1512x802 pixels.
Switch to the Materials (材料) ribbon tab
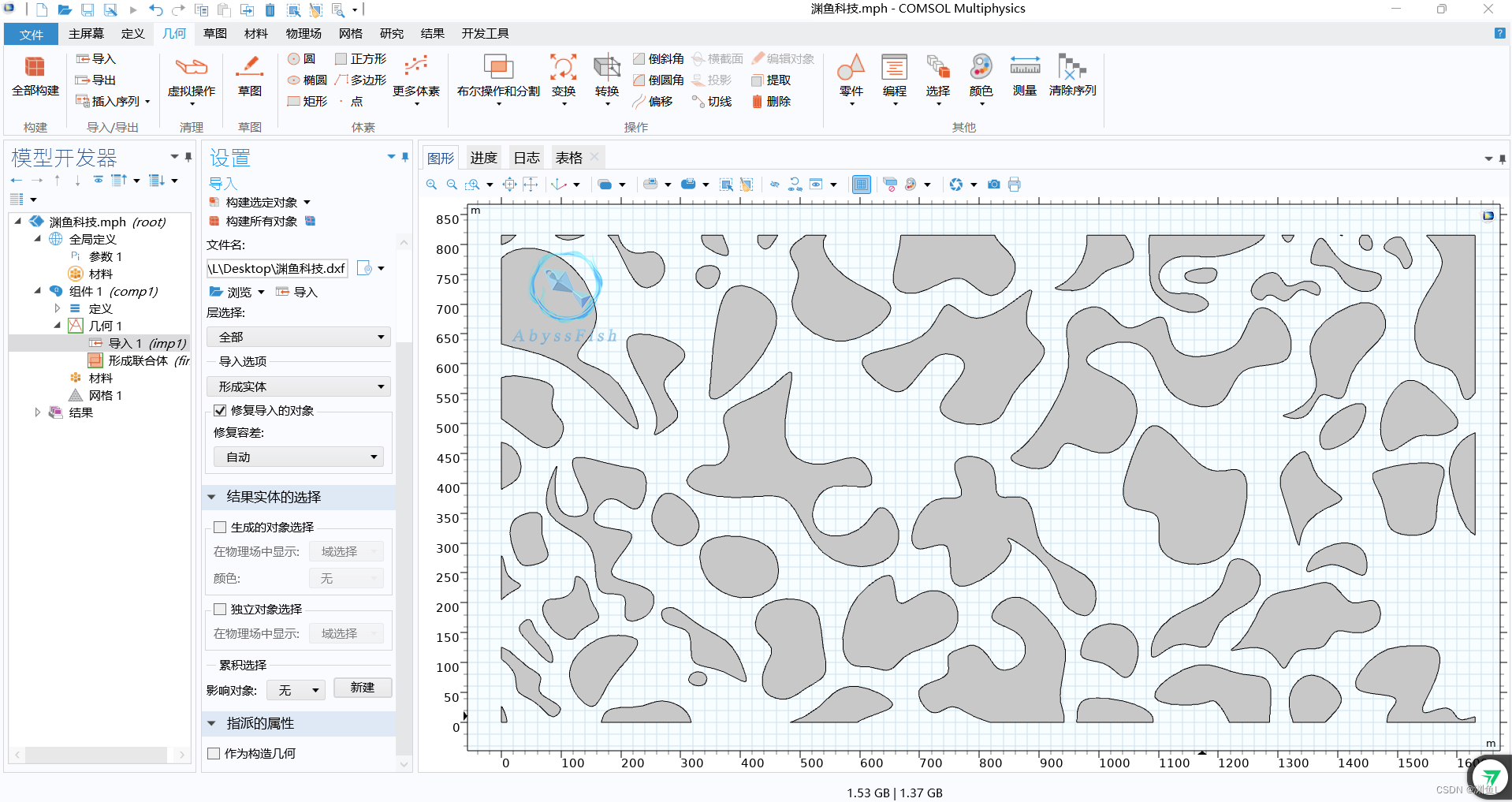[256, 34]
